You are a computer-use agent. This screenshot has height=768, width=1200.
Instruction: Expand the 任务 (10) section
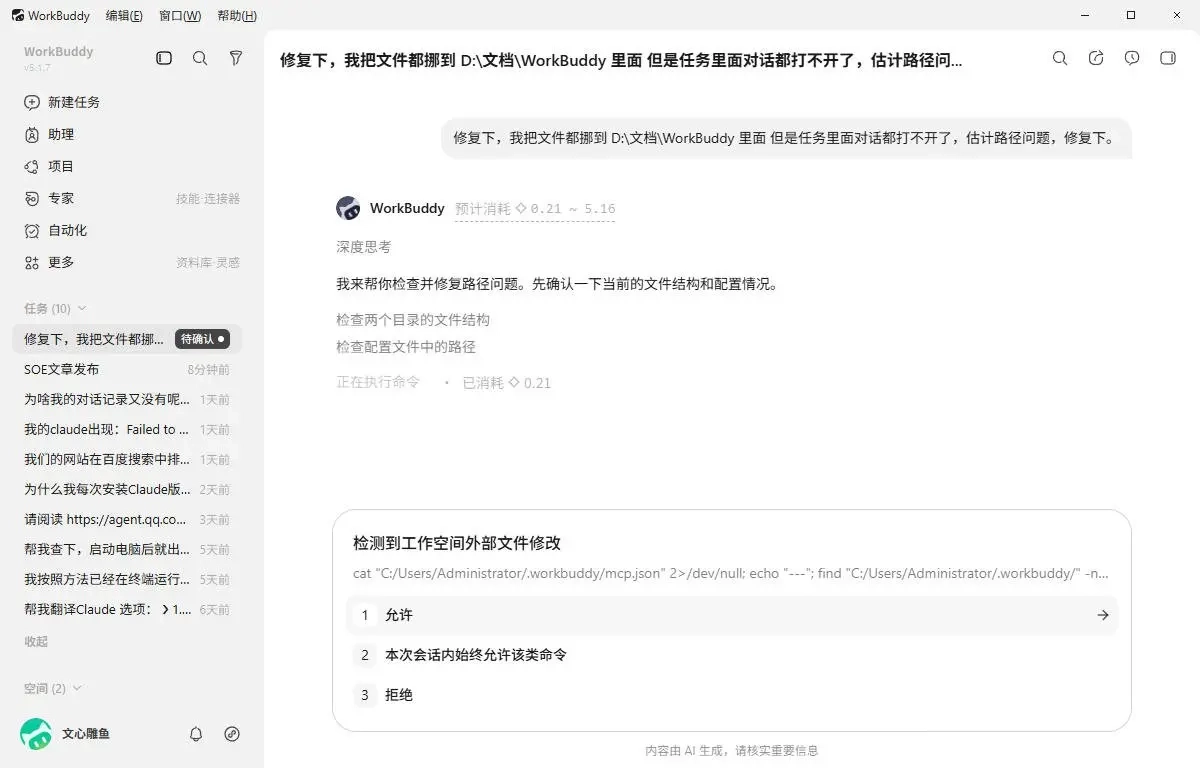click(x=55, y=308)
